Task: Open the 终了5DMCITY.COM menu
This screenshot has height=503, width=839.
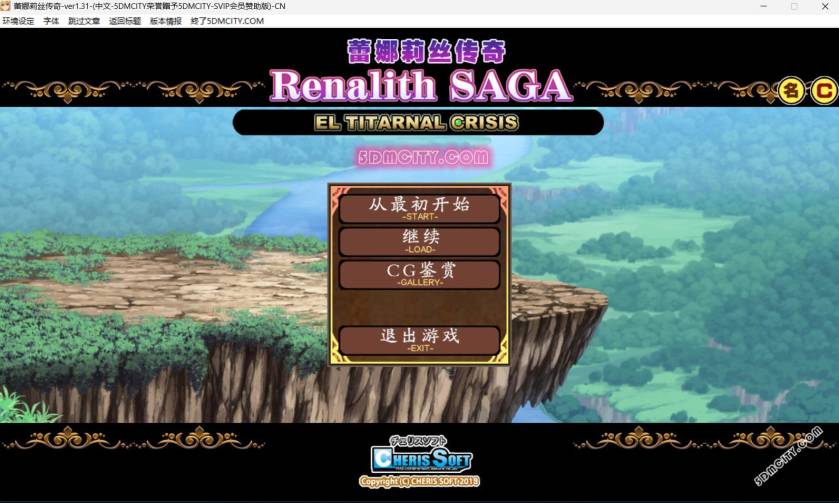Action: point(227,21)
